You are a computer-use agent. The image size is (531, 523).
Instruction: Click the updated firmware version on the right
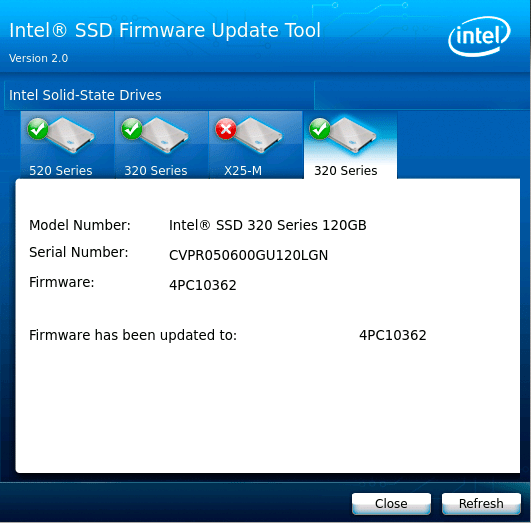click(392, 335)
